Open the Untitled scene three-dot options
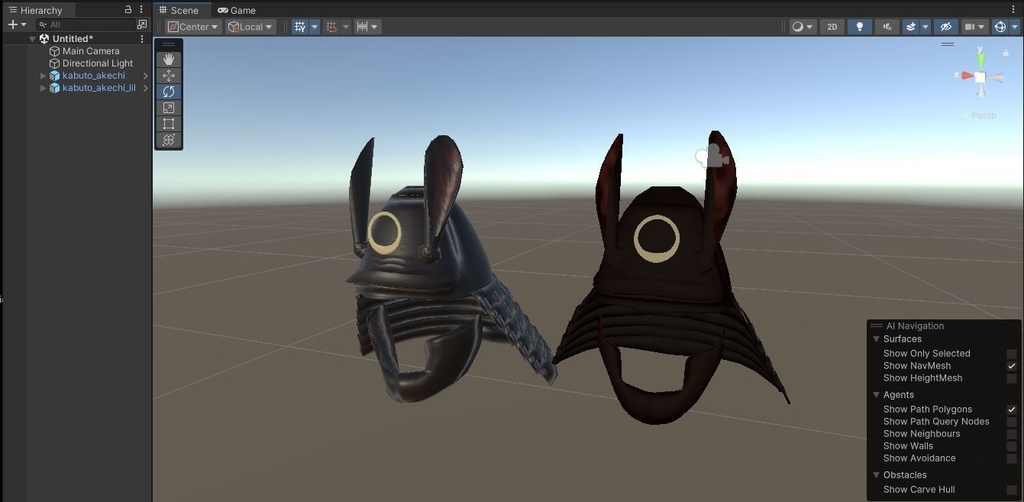The image size is (1024, 502). click(x=142, y=39)
